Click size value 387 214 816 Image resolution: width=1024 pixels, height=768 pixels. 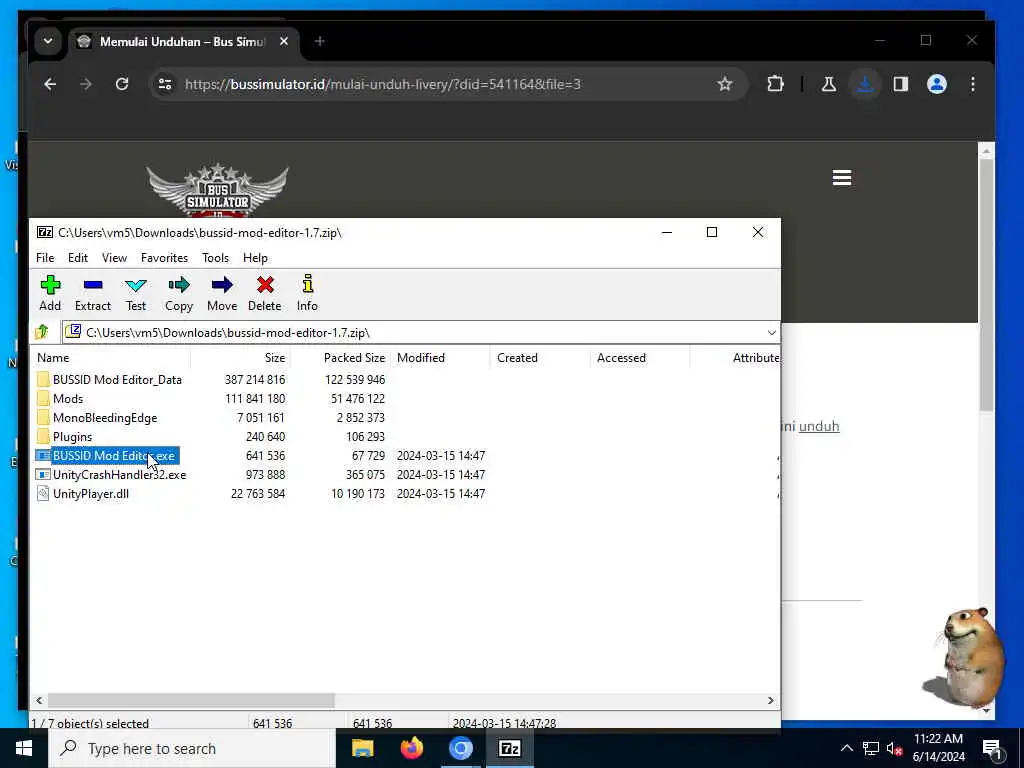point(255,379)
